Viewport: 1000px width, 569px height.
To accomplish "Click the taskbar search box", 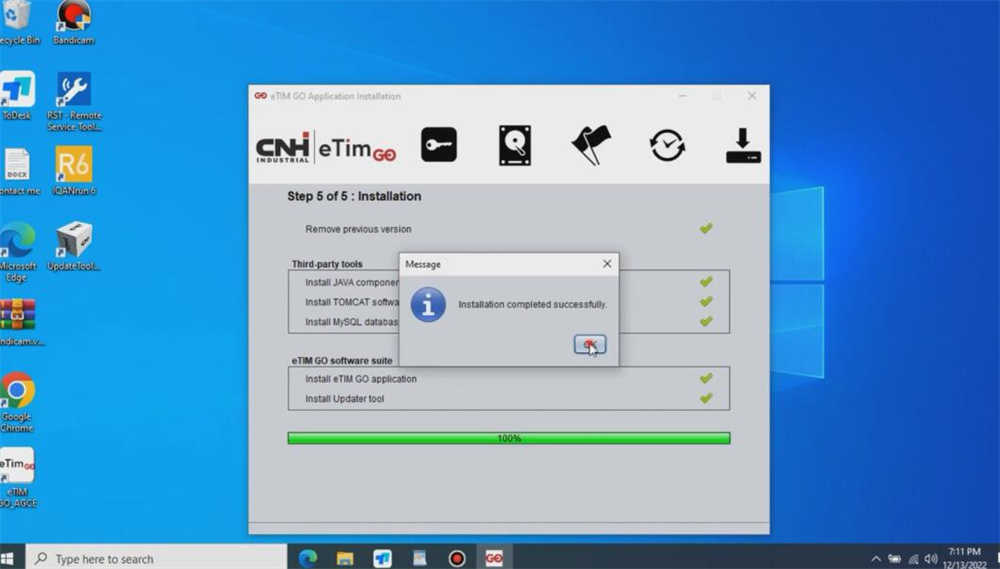I will [156, 559].
